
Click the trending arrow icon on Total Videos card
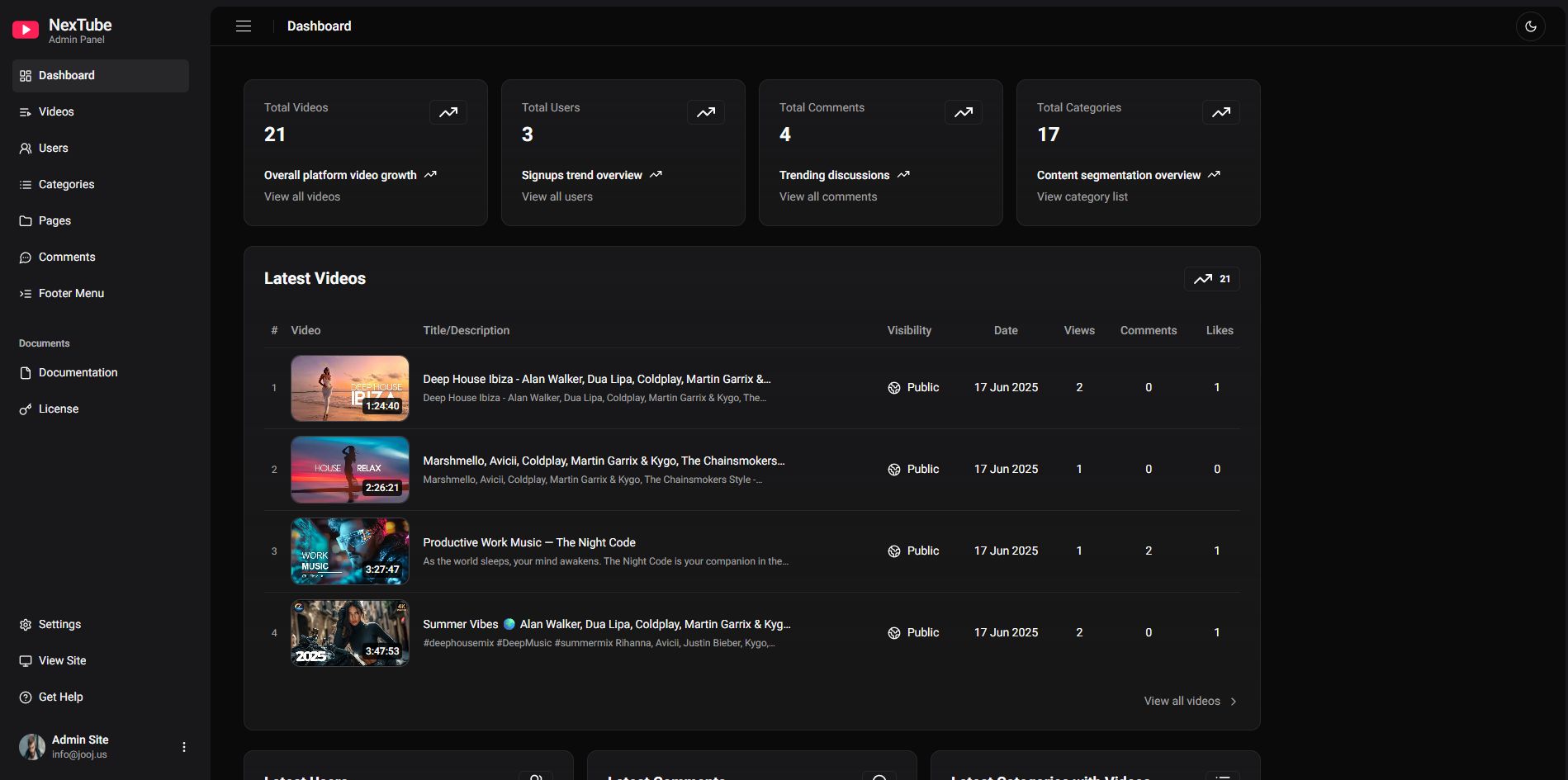tap(448, 112)
